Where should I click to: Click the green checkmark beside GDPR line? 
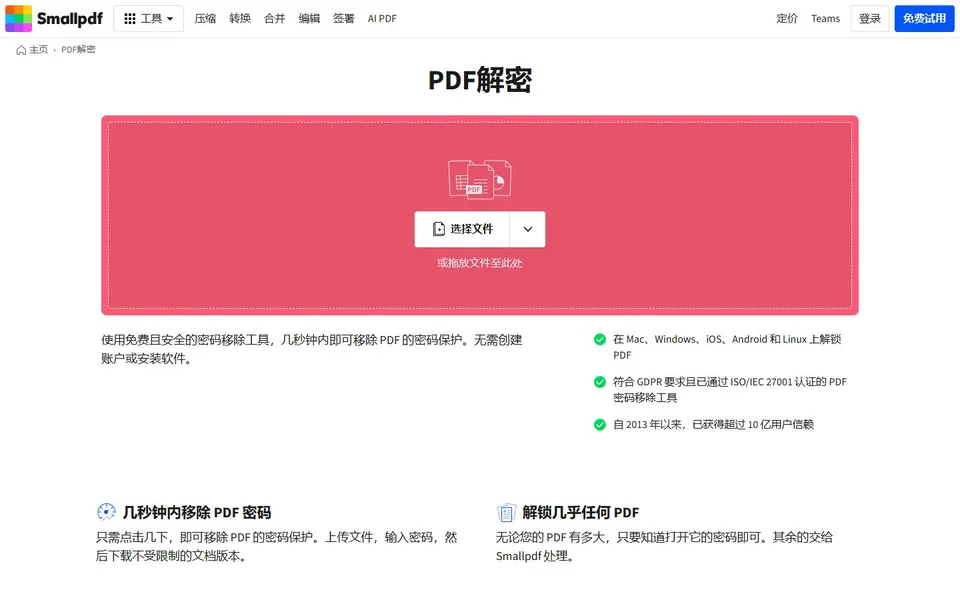pos(600,382)
